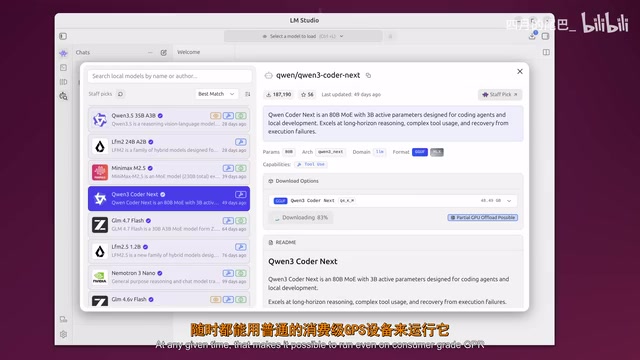640x360 pixels.
Task: Expand the Qwen3 Coder Next Q4_K_M download option
Action: coord(393,200)
